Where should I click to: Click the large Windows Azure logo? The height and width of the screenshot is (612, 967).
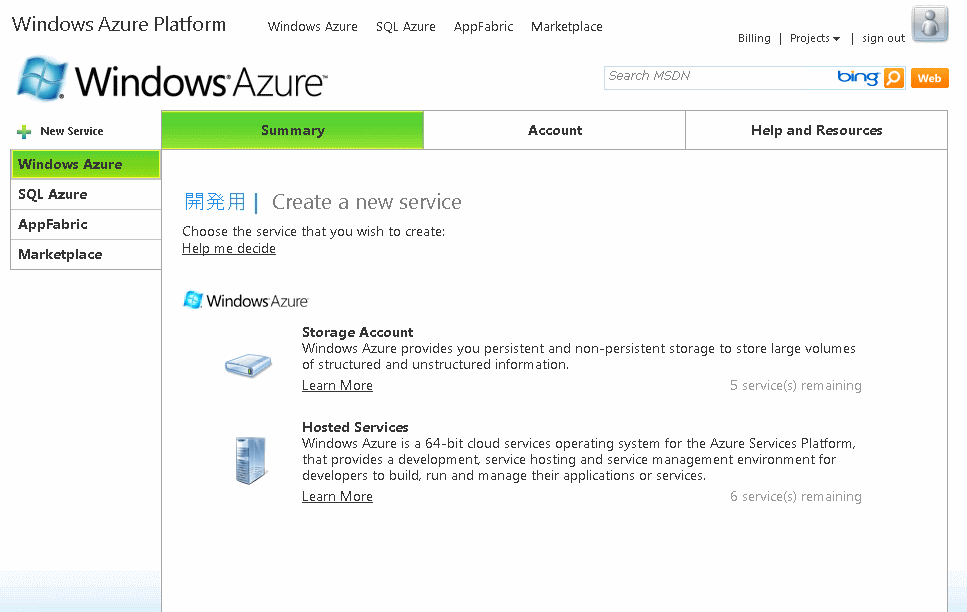click(171, 79)
